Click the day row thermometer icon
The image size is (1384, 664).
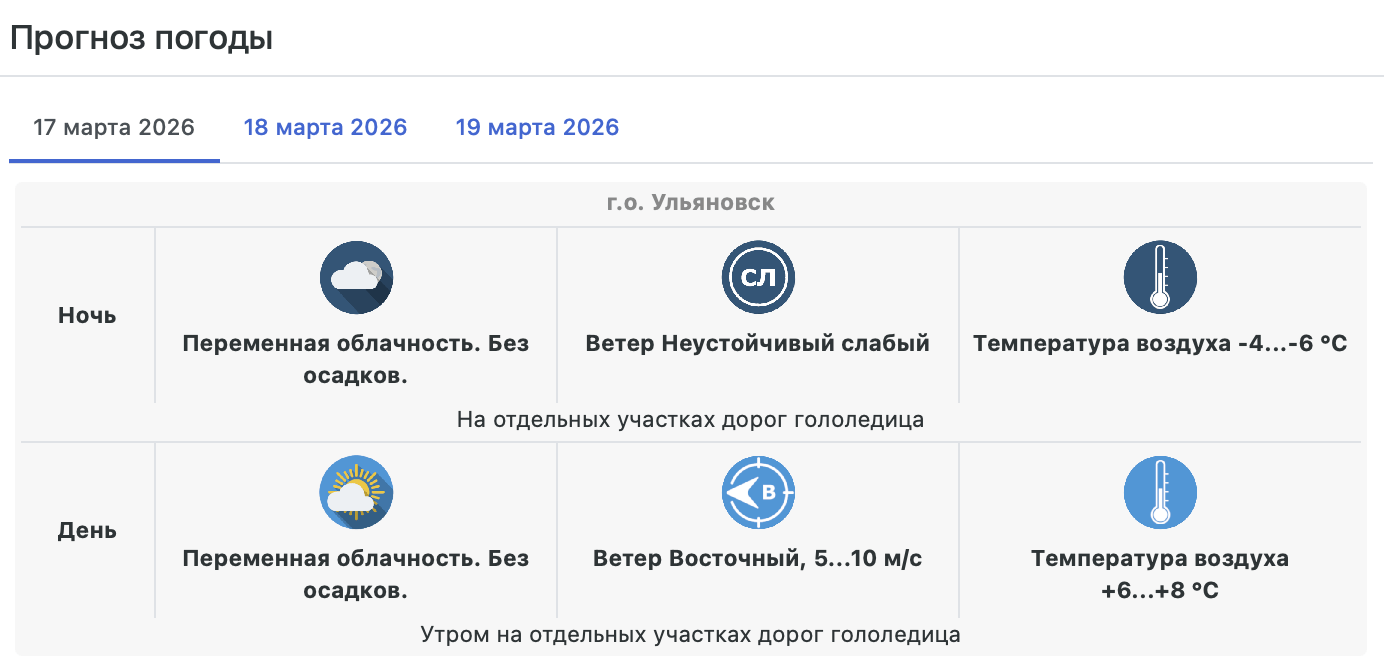[1160, 492]
